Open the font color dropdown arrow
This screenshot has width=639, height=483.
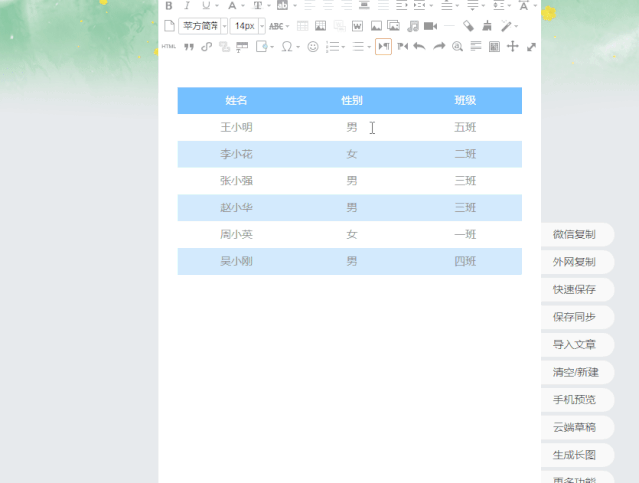[x=243, y=6]
